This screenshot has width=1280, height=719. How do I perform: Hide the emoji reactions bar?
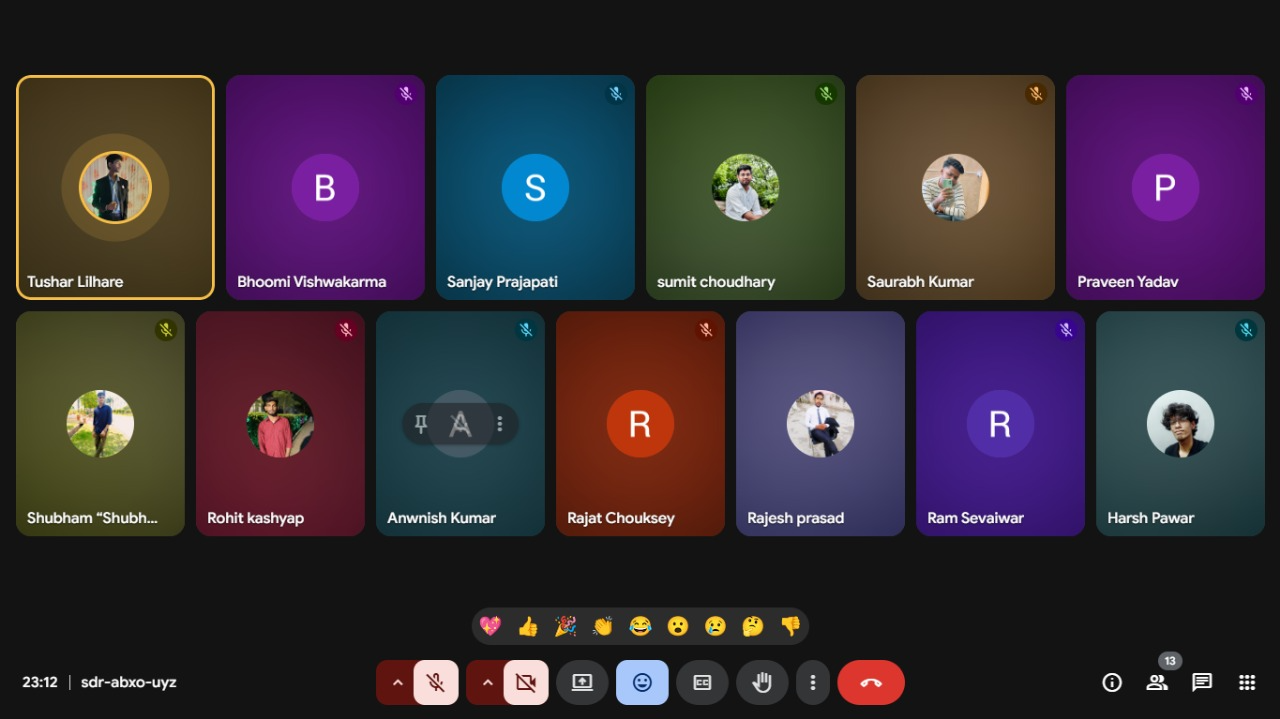[x=642, y=683]
